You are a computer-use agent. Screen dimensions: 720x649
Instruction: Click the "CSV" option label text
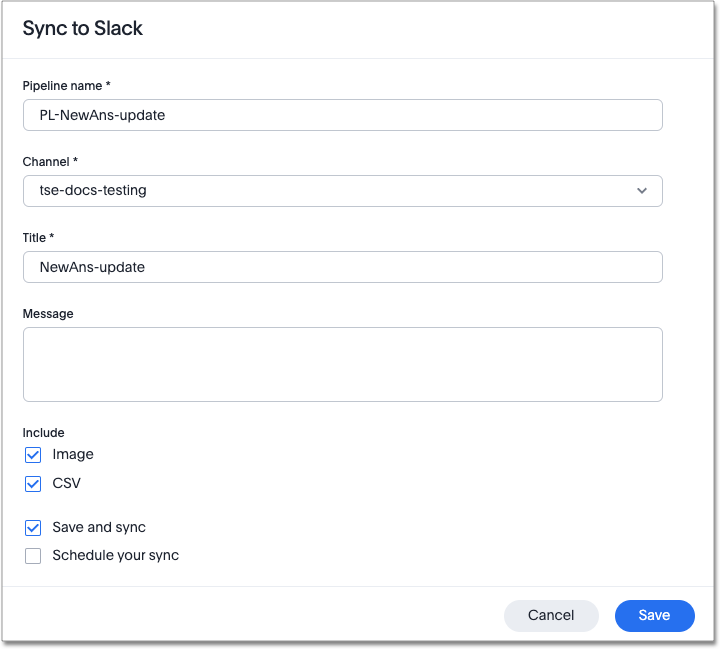point(66,484)
